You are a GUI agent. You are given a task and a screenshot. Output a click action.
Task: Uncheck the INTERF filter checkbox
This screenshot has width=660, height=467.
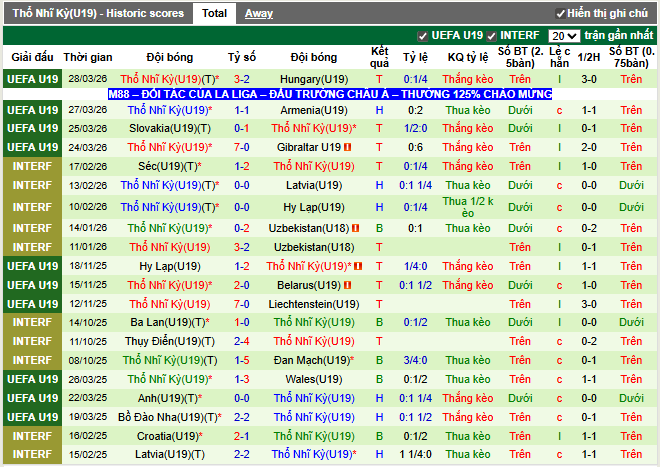coord(492,36)
